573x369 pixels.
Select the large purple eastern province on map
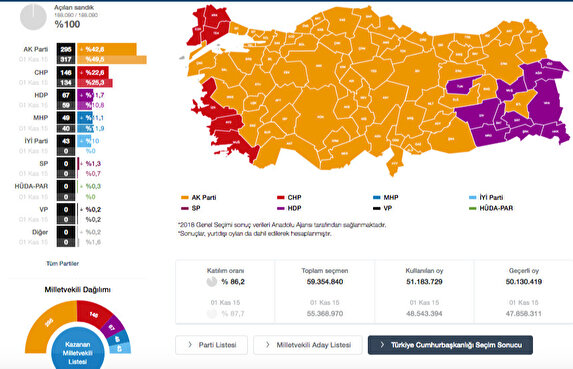pyautogui.click(x=545, y=103)
